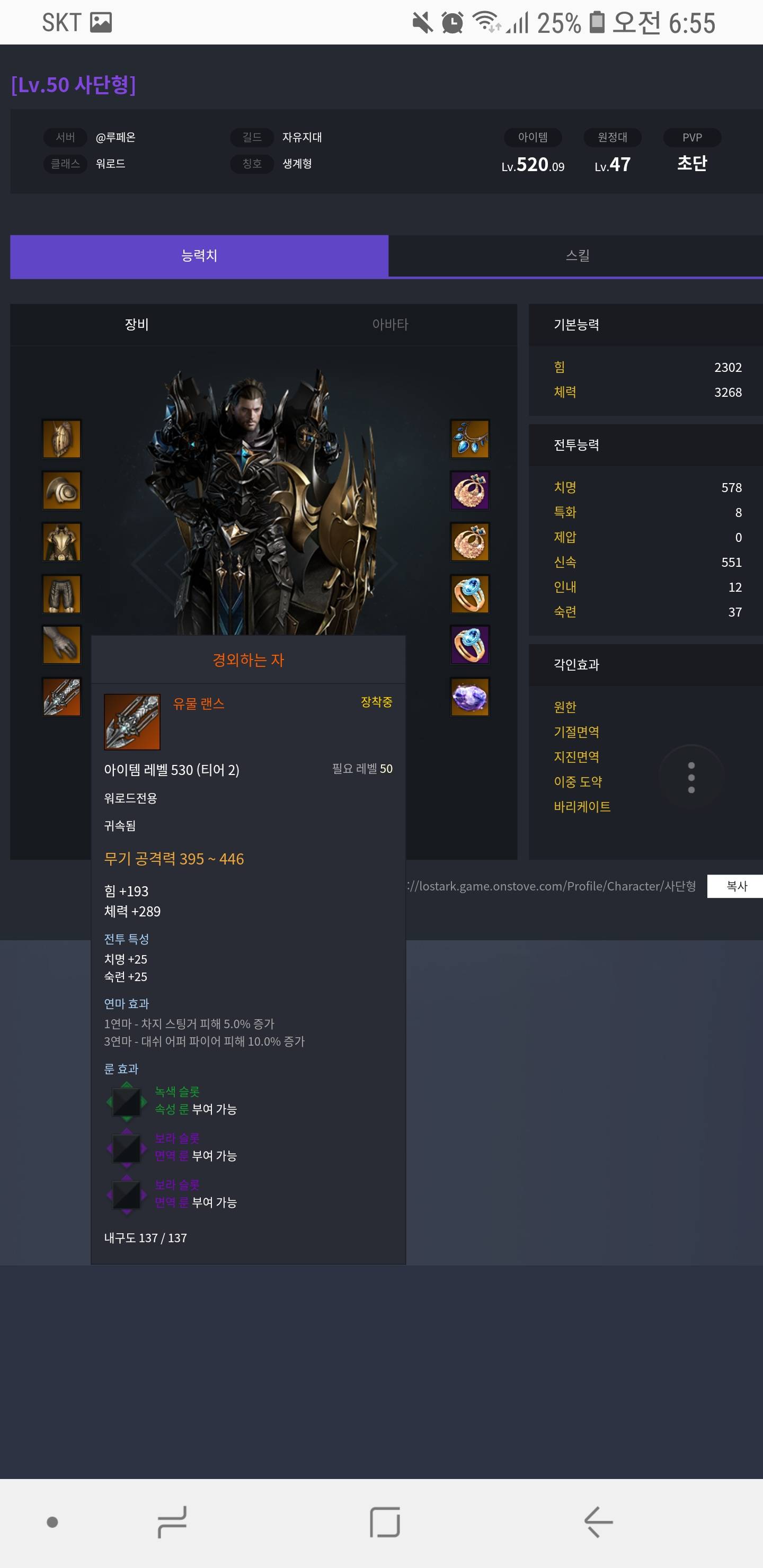Select the helmet equipment slot icon
The width and height of the screenshot is (763, 1568).
point(61,439)
